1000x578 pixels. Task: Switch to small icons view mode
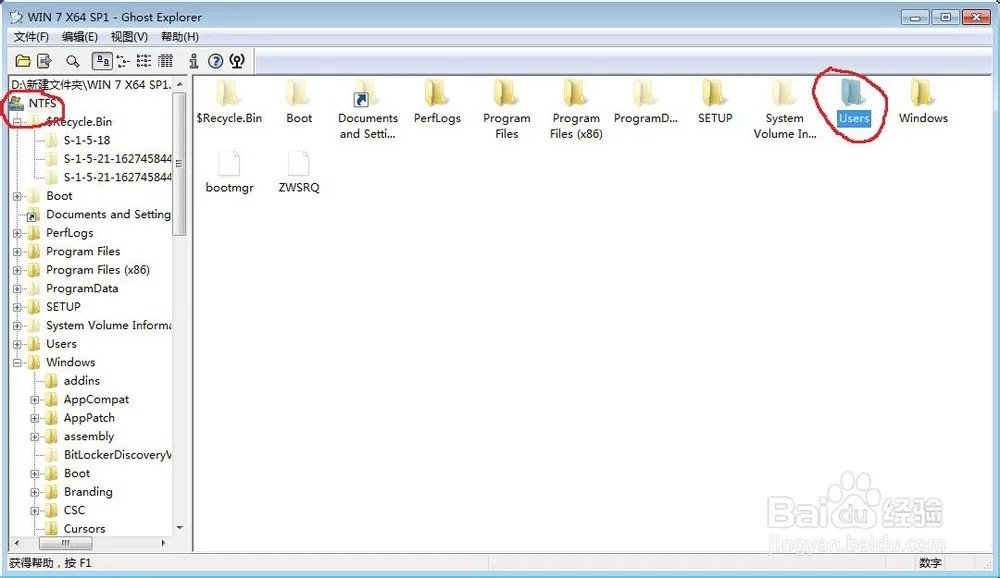[x=123, y=61]
